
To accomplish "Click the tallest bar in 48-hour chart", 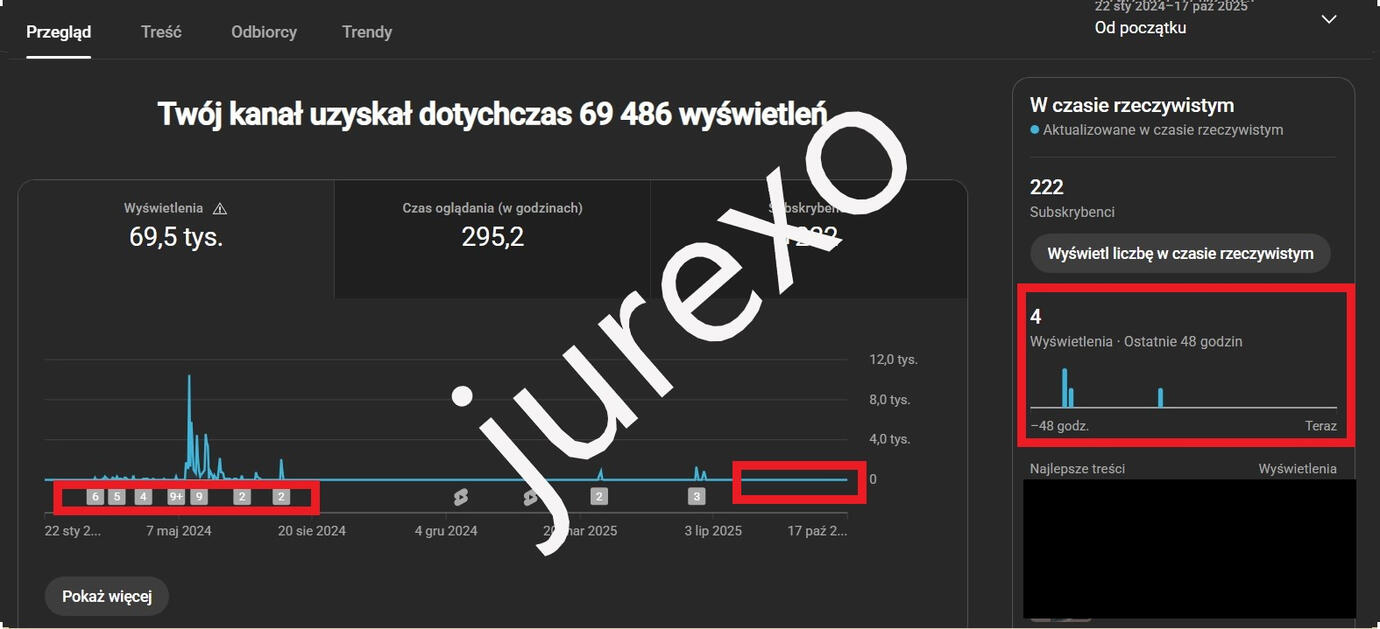I will tap(1064, 388).
